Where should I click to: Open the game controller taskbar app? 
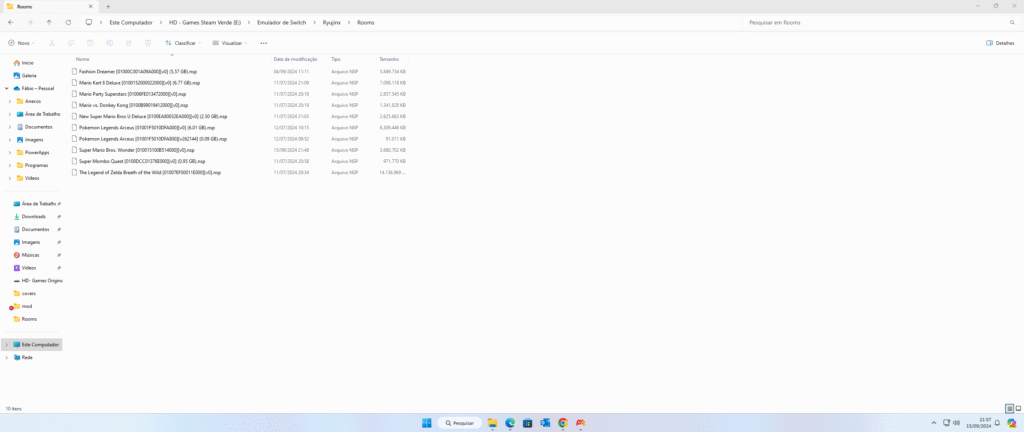tap(581, 423)
